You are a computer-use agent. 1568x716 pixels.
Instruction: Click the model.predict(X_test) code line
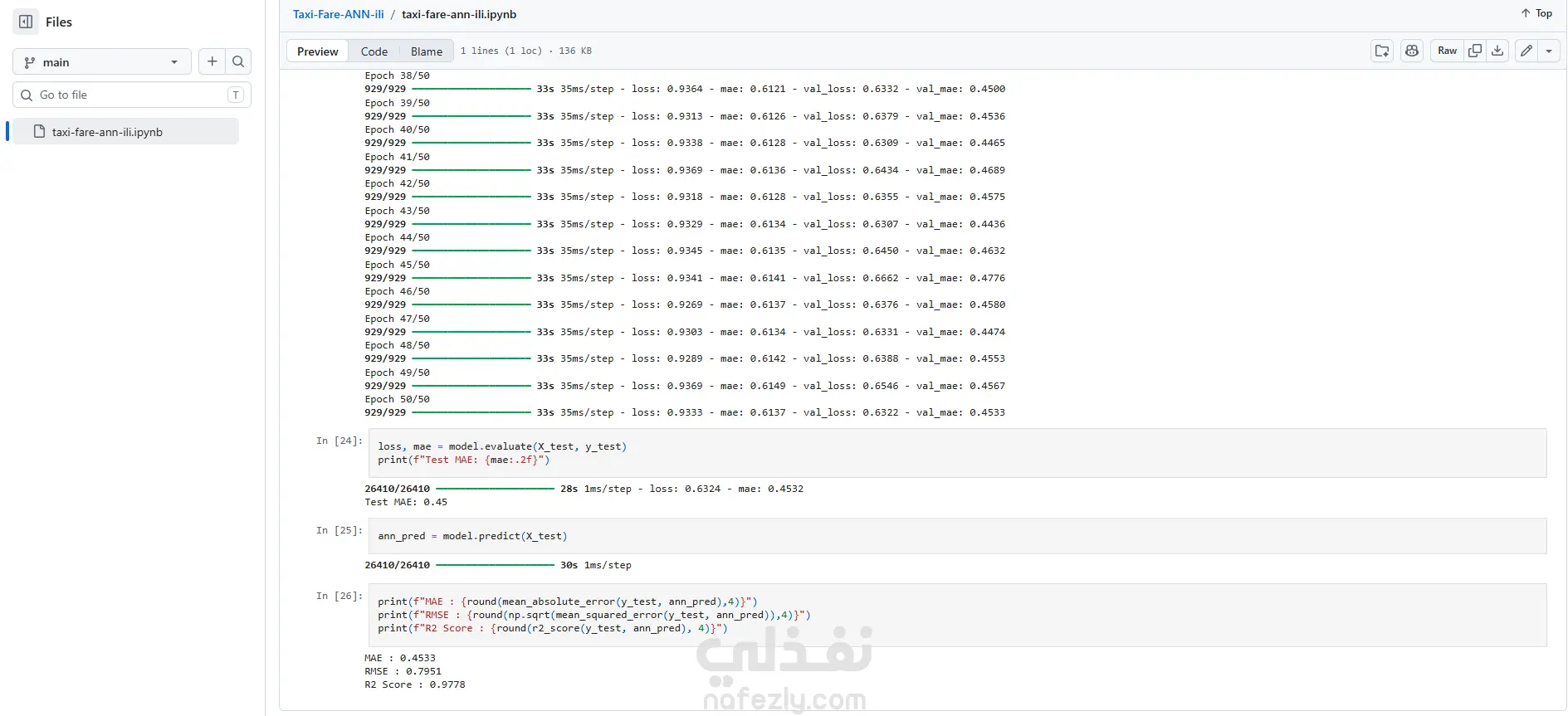tap(472, 536)
